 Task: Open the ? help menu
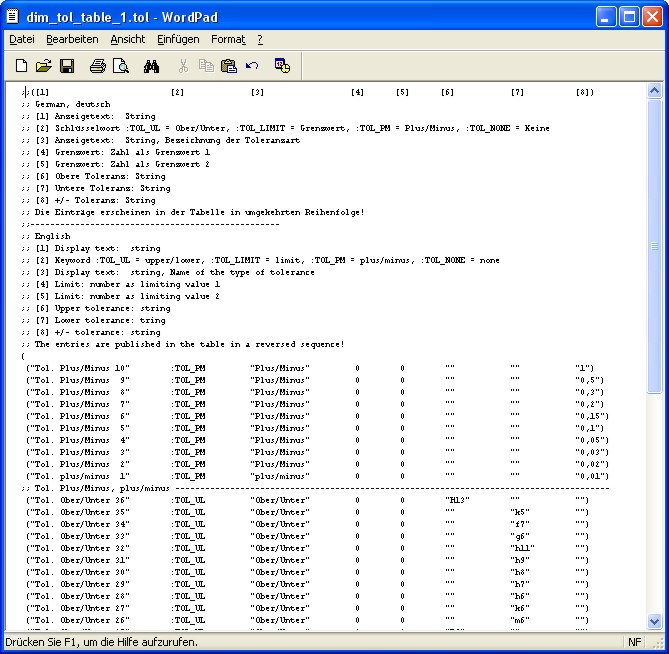(x=260, y=39)
